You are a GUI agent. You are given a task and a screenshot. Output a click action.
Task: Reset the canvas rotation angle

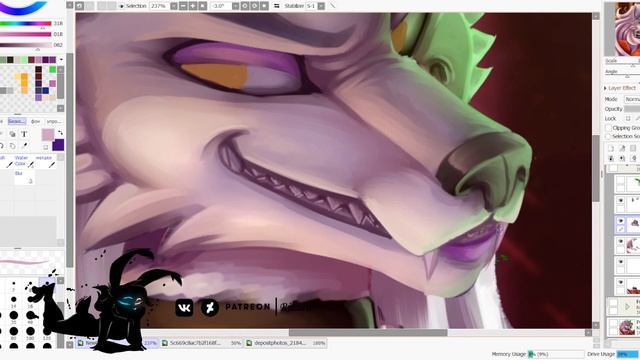[x=264, y=6]
